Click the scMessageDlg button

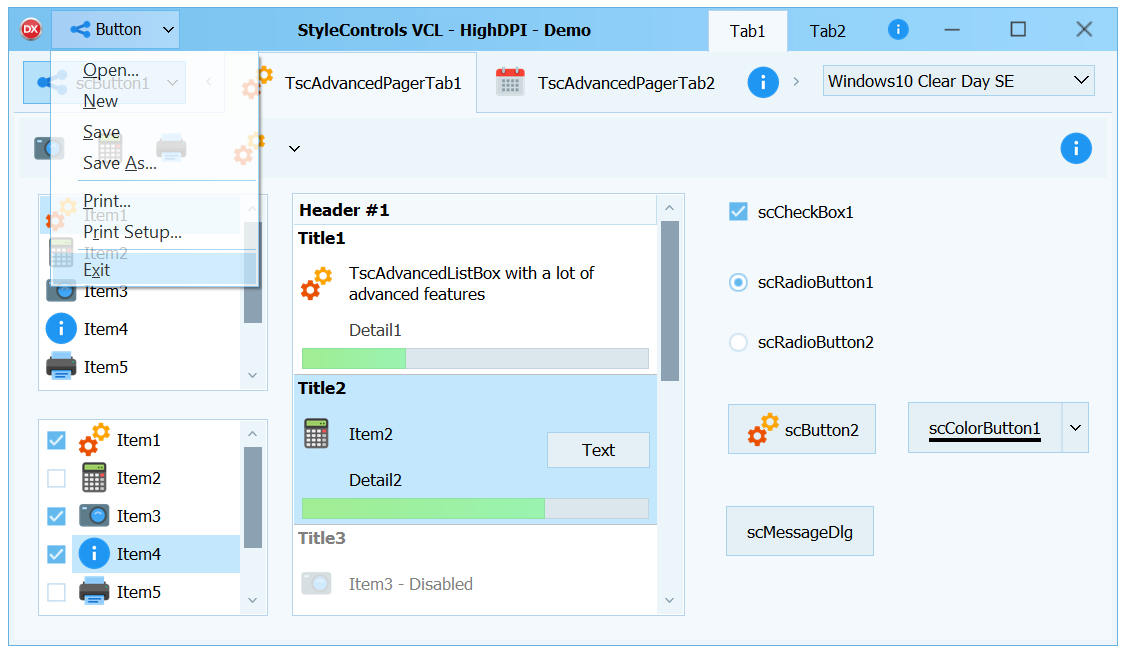[x=800, y=532]
